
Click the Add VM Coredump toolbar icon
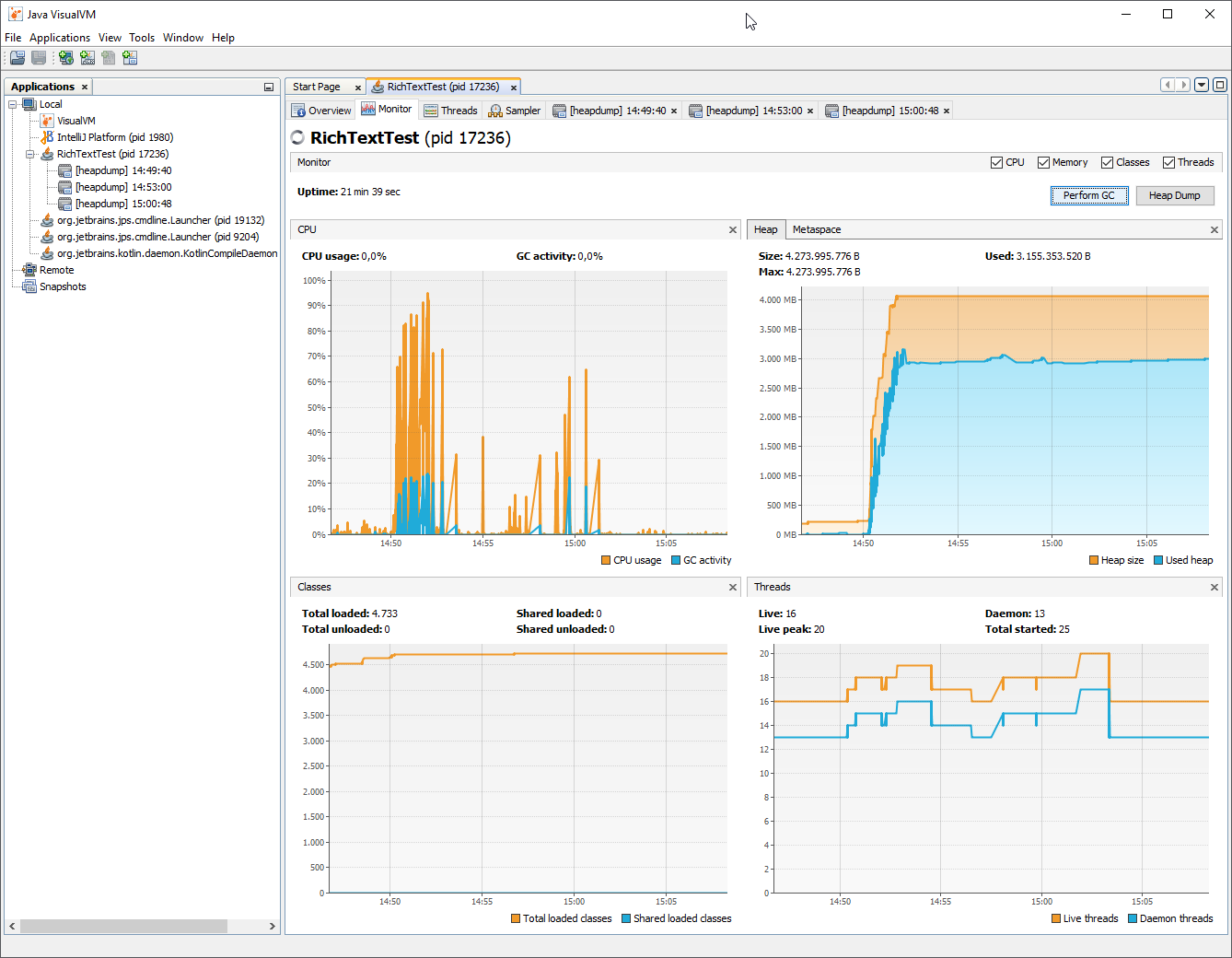(x=109, y=57)
